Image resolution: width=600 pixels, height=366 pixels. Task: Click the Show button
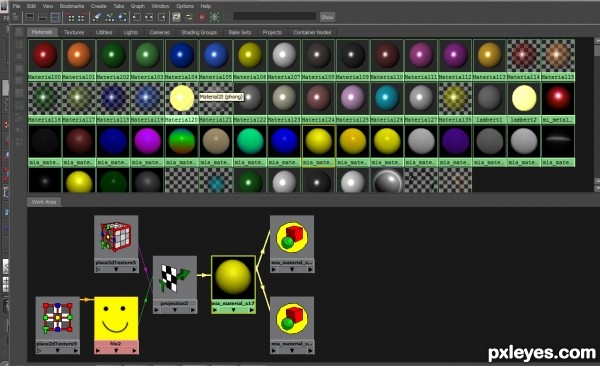(327, 17)
